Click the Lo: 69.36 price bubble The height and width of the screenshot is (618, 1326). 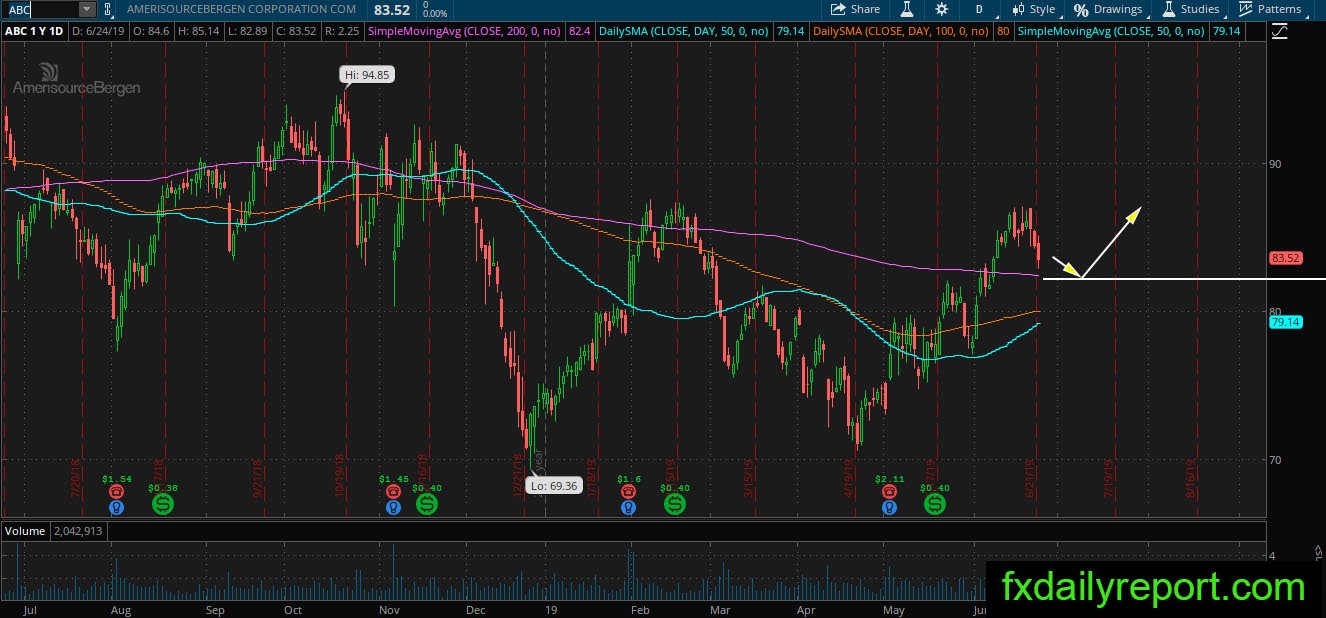552,484
